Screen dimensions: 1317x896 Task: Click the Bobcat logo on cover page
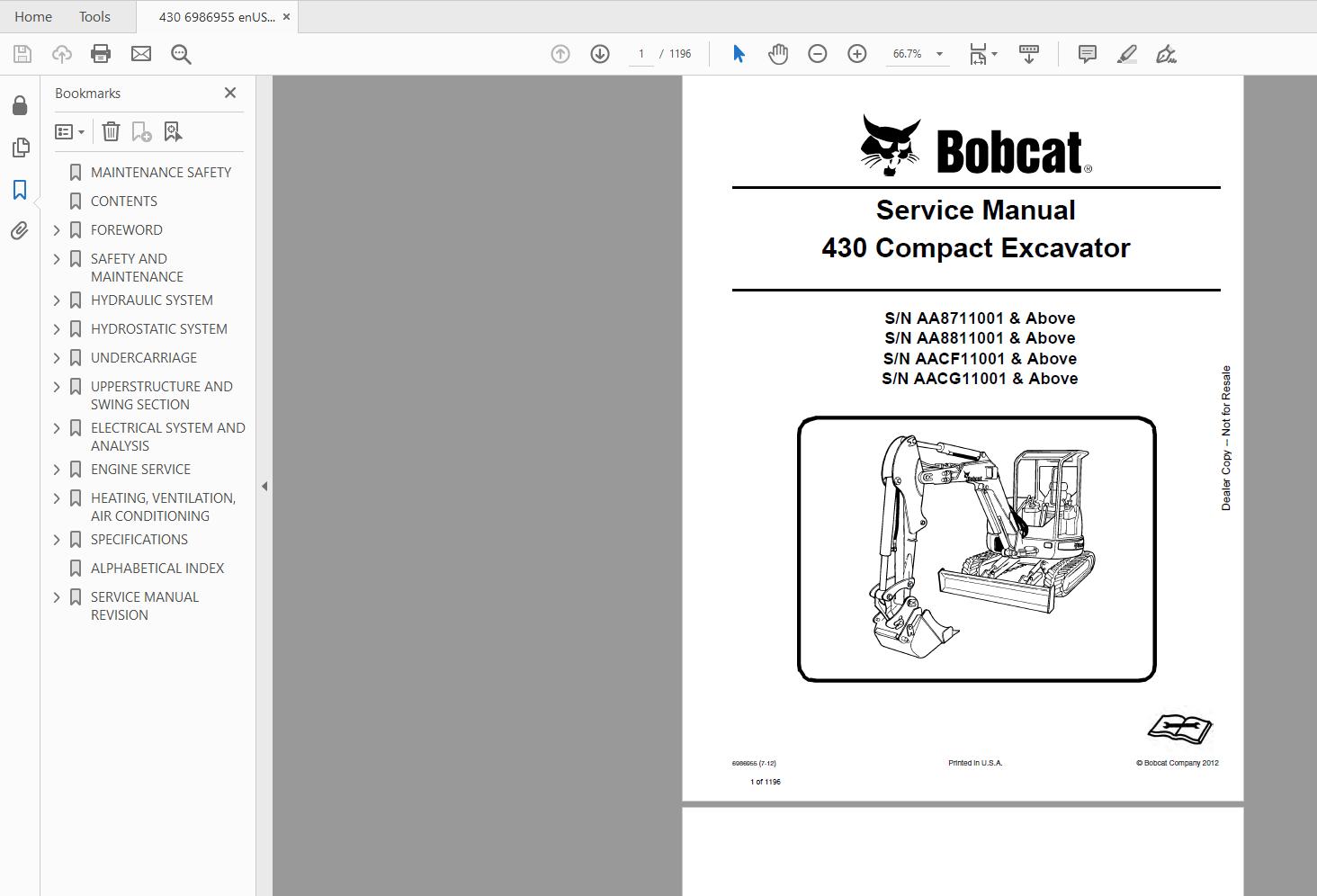[x=976, y=146]
